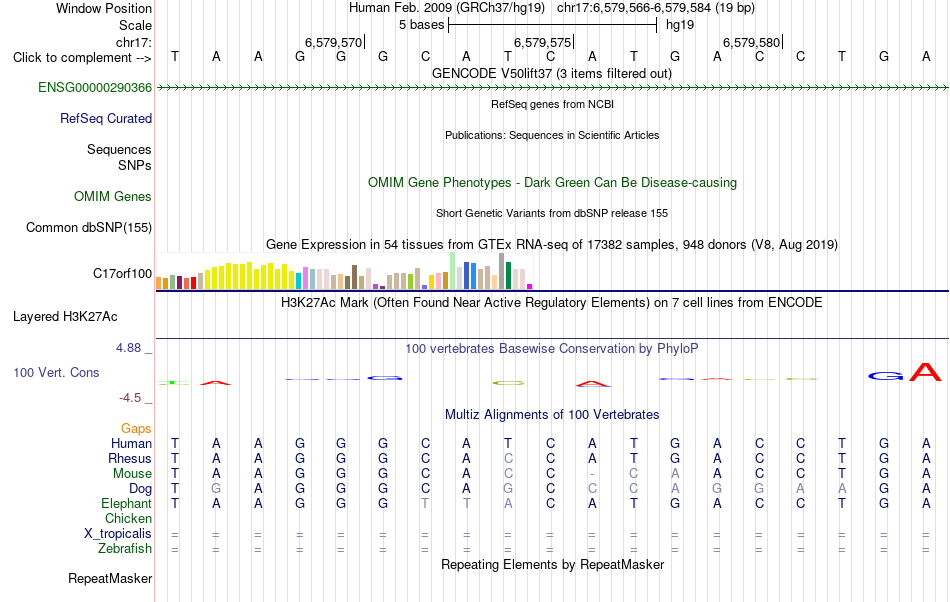Click the 6,579,575 ruler position
This screenshot has height=602, width=950.
tap(542, 42)
